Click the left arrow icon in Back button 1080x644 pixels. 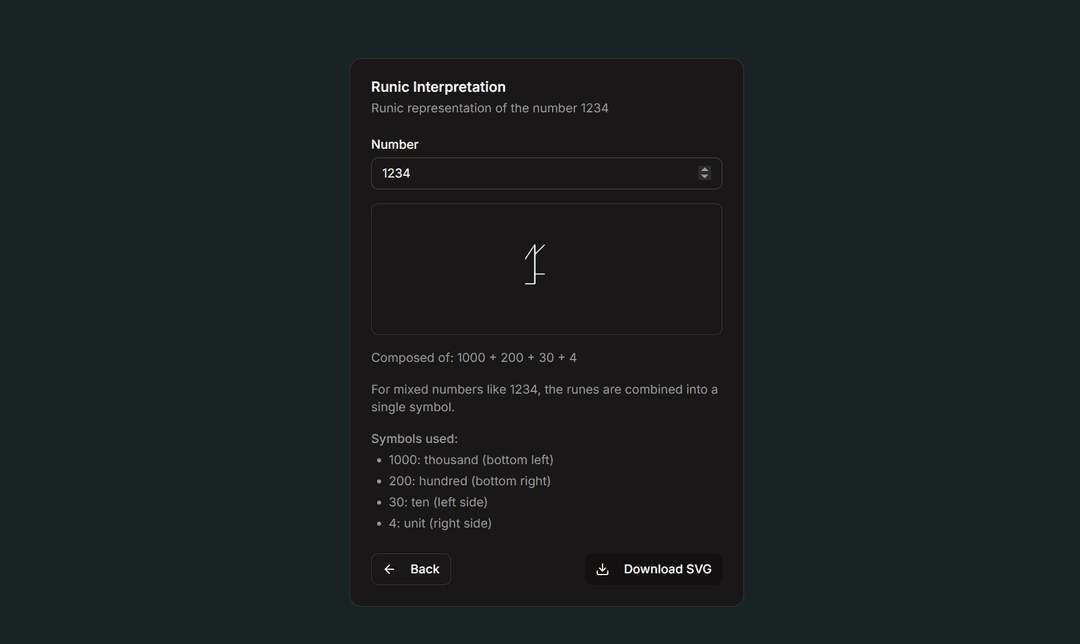[x=390, y=569]
